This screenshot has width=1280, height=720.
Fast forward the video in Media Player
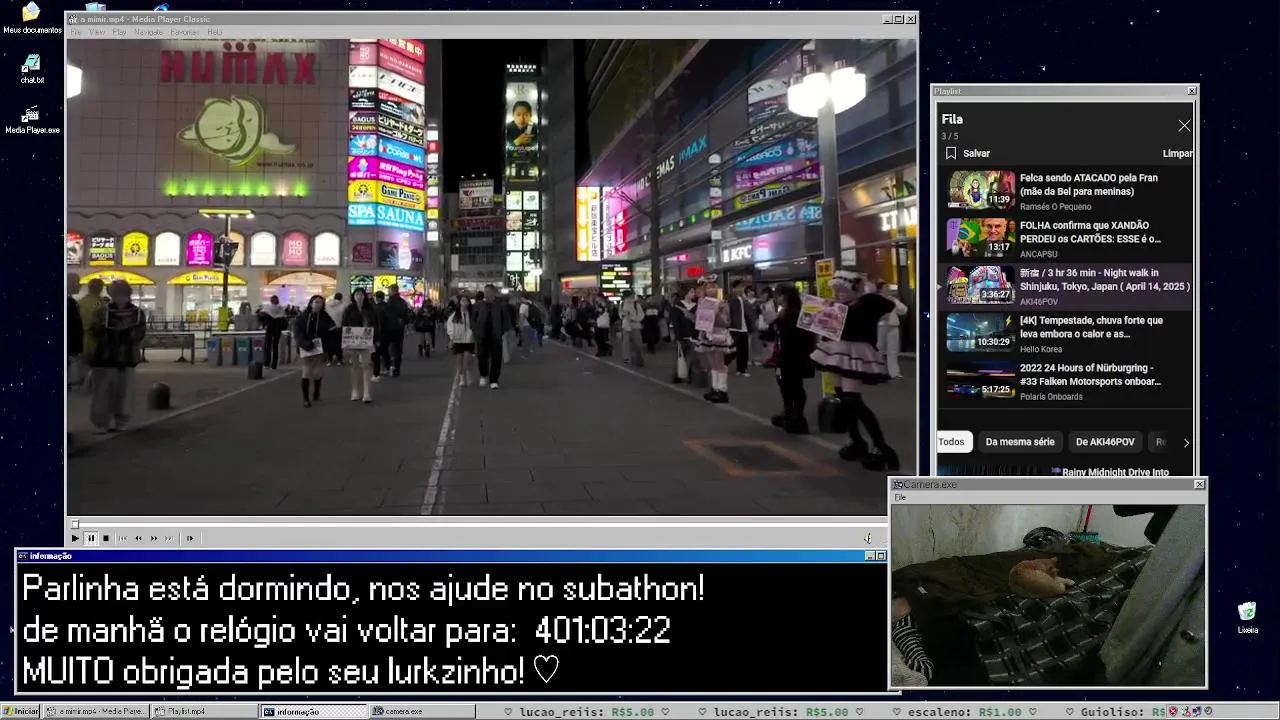[154, 538]
